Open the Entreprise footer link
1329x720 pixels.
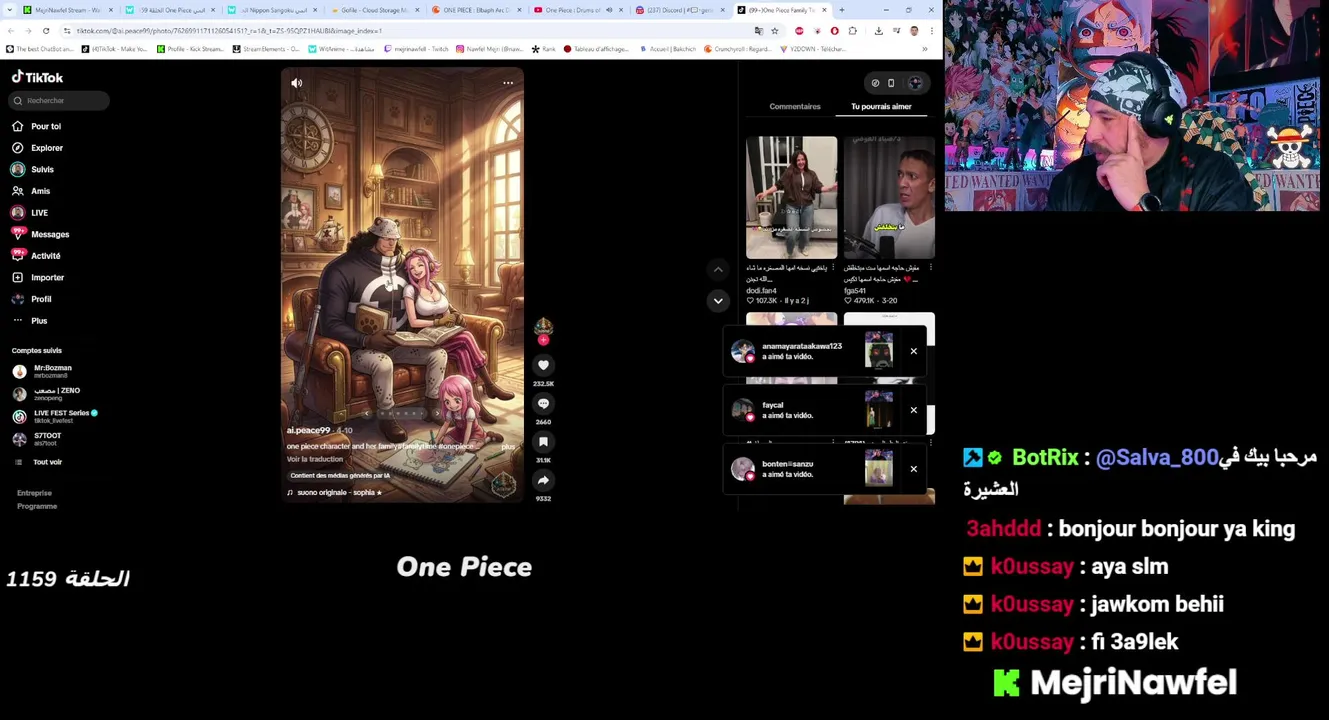click(34, 492)
